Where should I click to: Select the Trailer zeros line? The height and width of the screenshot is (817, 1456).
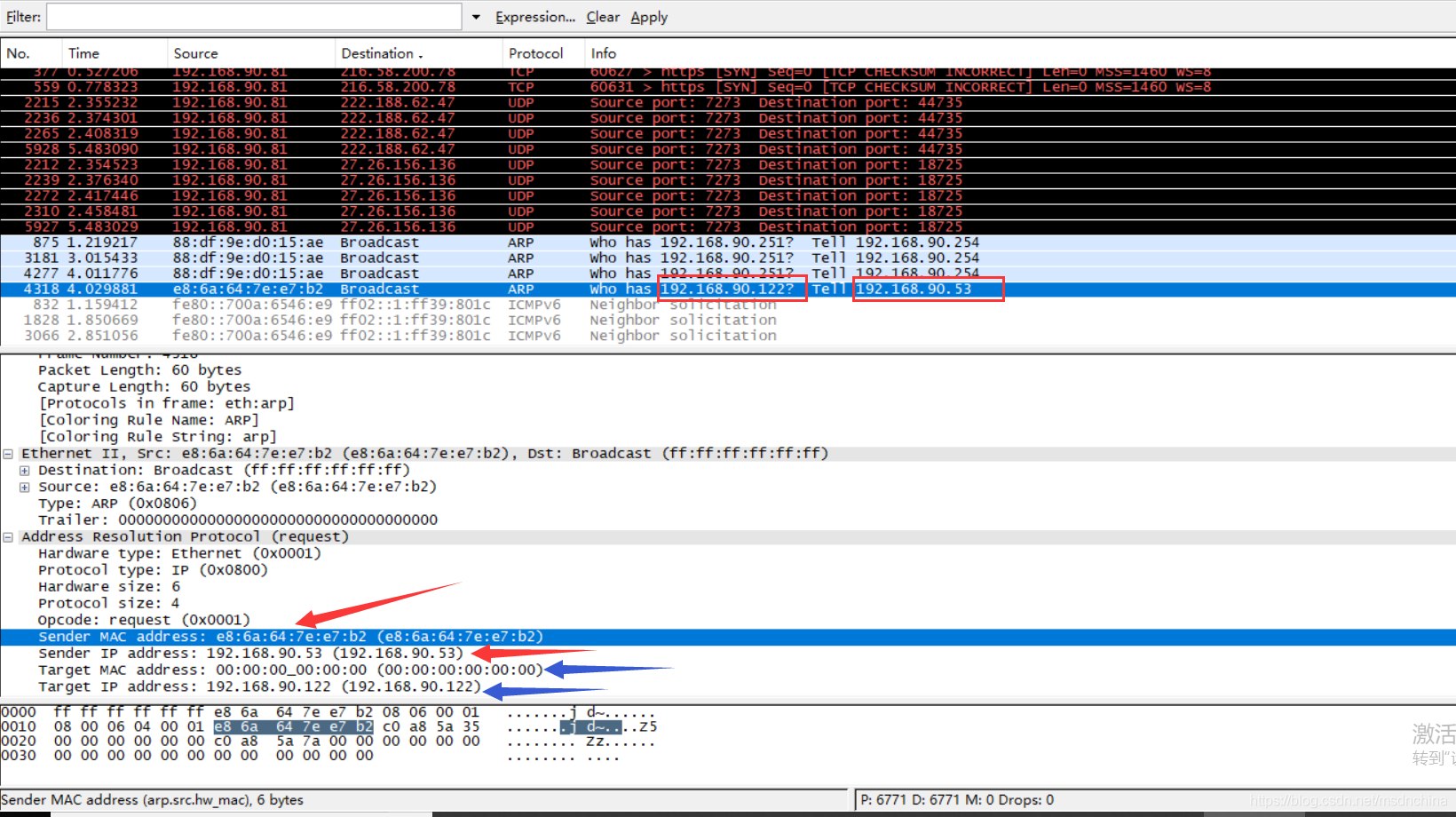237,520
